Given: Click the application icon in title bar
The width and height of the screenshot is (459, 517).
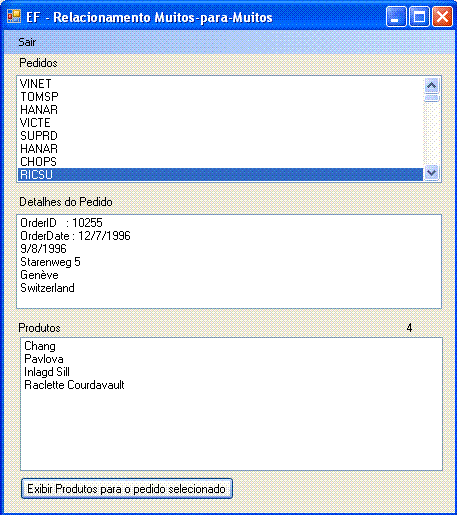Looking at the screenshot, I should [14, 16].
